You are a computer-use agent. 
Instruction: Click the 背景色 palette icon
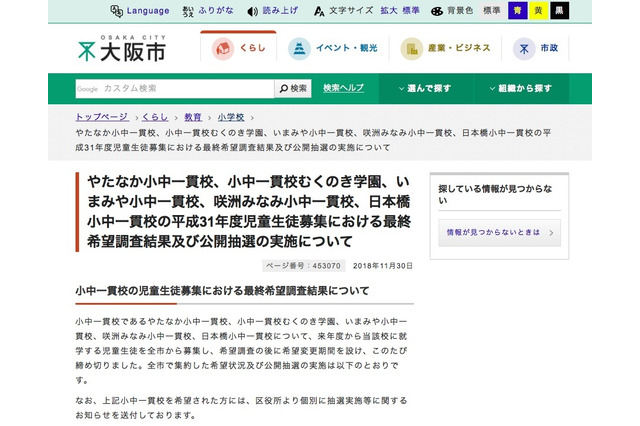coord(437,11)
